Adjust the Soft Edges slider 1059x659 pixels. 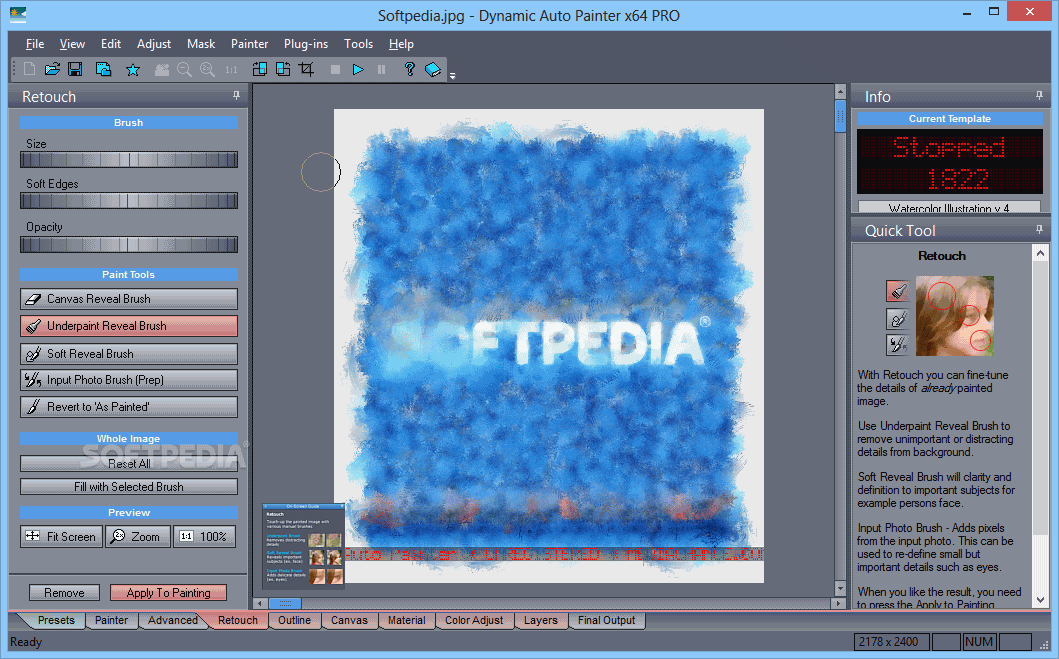coord(129,201)
